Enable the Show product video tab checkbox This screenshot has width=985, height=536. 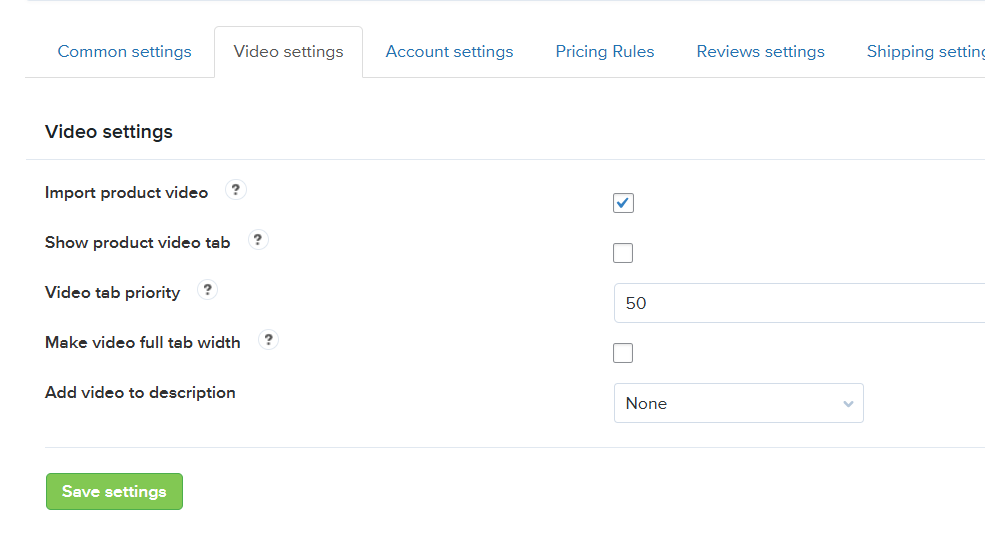click(623, 253)
